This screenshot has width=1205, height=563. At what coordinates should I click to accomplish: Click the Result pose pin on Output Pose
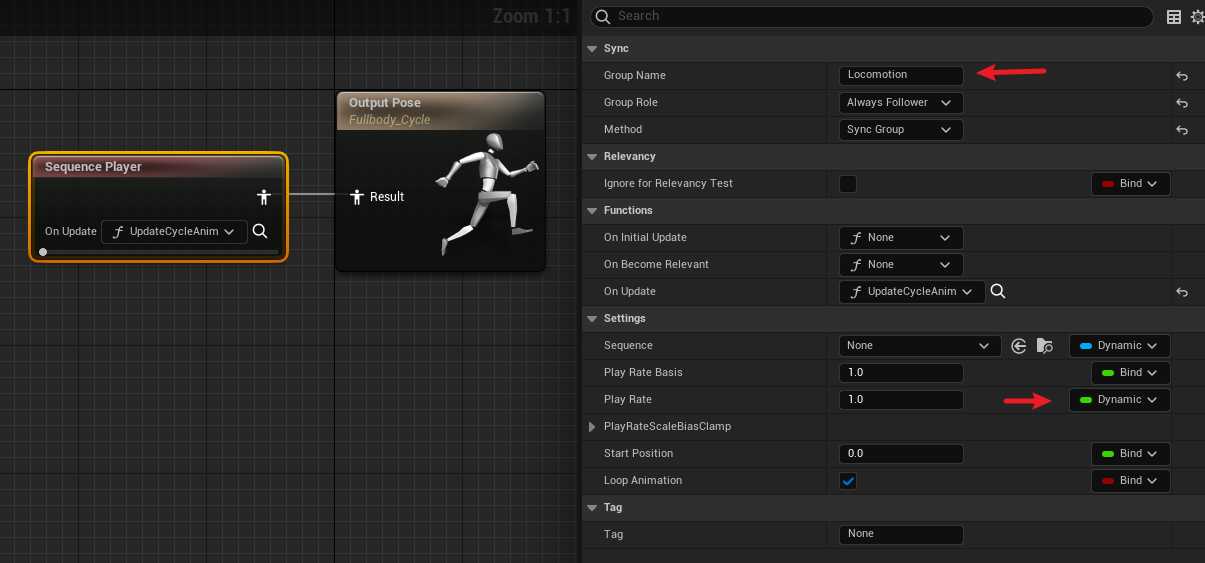tap(356, 197)
